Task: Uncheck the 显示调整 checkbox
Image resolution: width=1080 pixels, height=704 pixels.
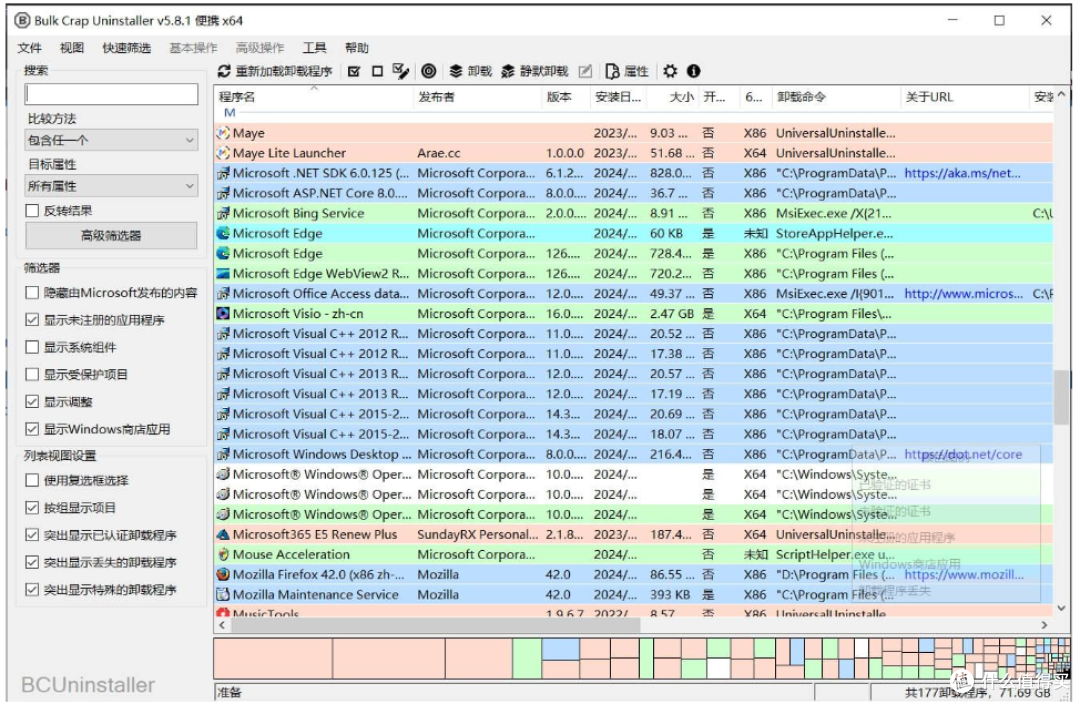Action: (x=32, y=402)
